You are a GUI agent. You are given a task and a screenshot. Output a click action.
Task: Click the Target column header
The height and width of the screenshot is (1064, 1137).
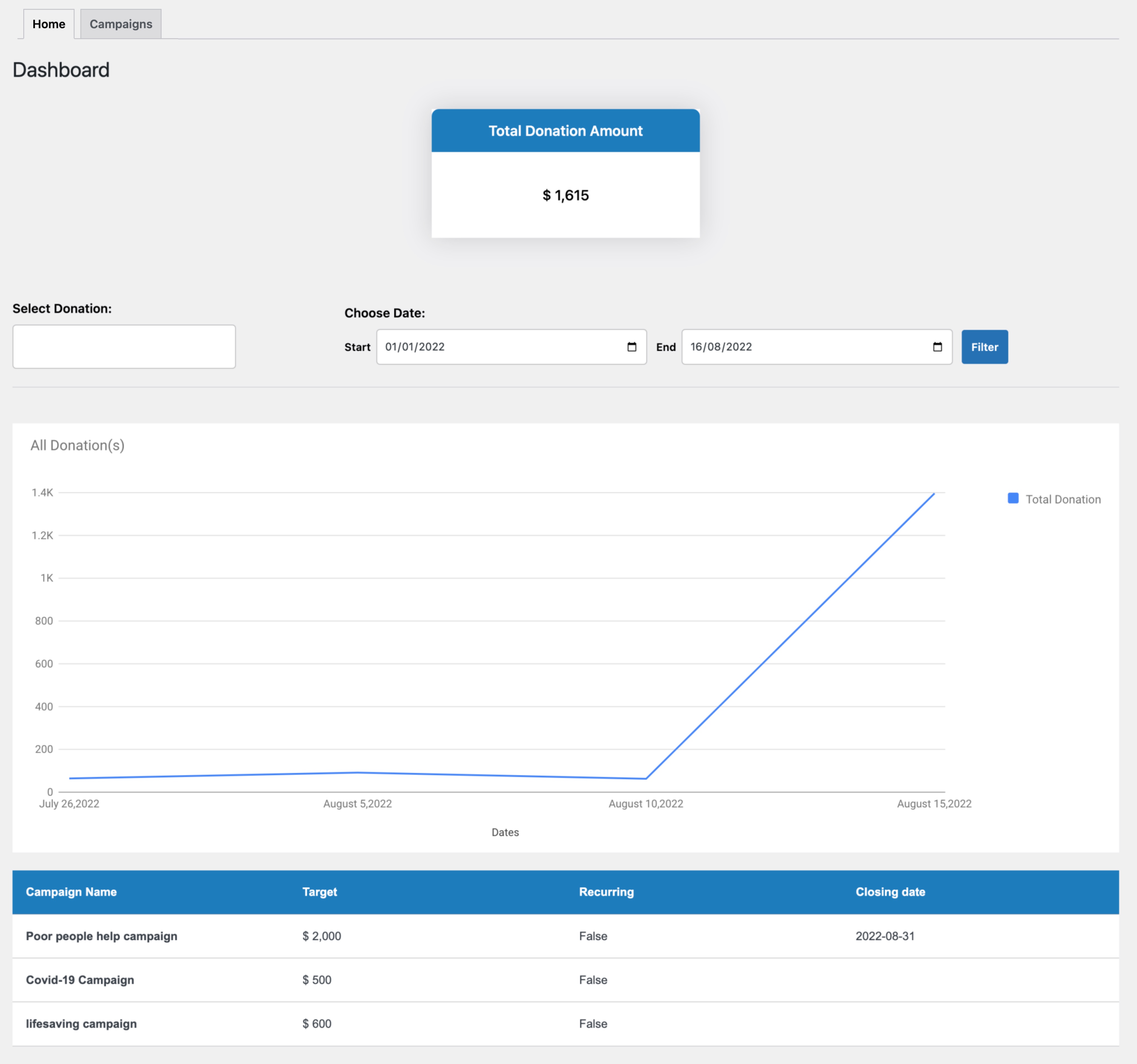(x=319, y=892)
